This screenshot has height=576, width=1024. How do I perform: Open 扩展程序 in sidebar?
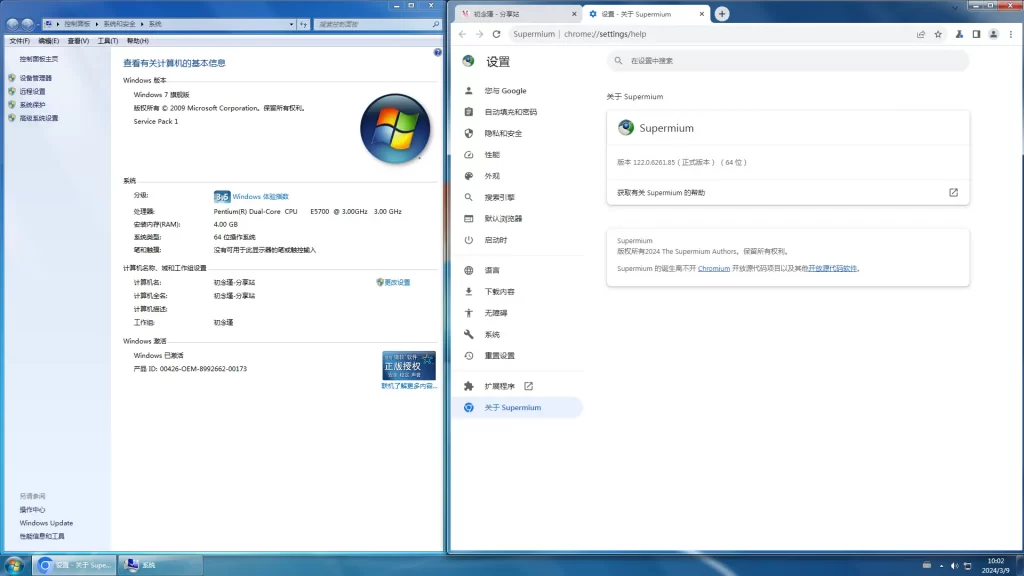point(499,387)
